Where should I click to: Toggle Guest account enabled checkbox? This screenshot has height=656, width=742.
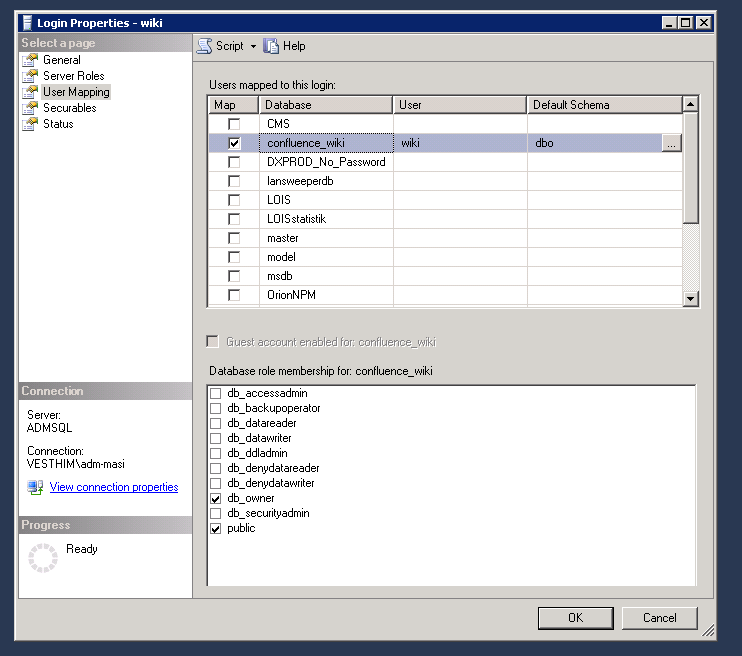tap(212, 341)
